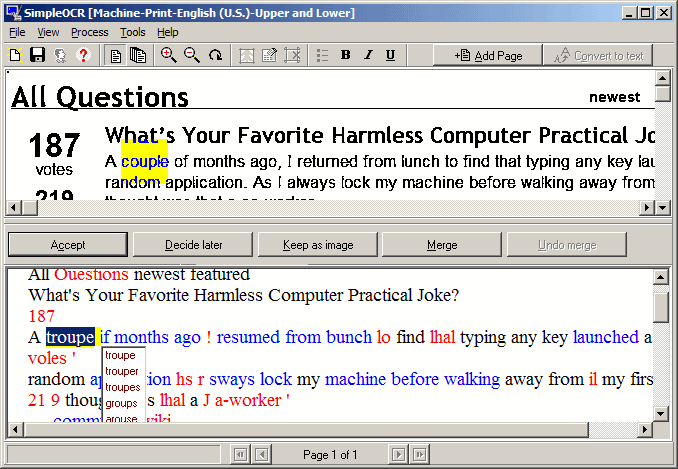Viewport: 678px width, 469px height.
Task: Switch to multi-page view icon
Action: coord(138,55)
